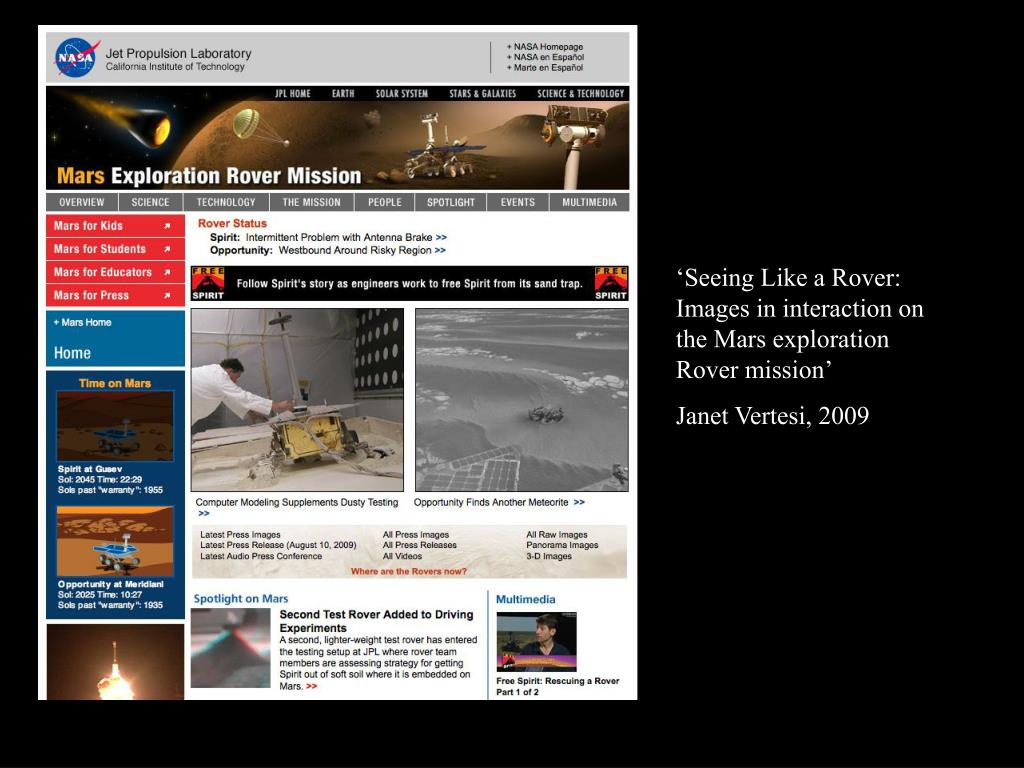Click the Mars for Press button
This screenshot has height=768, width=1024.
point(116,295)
